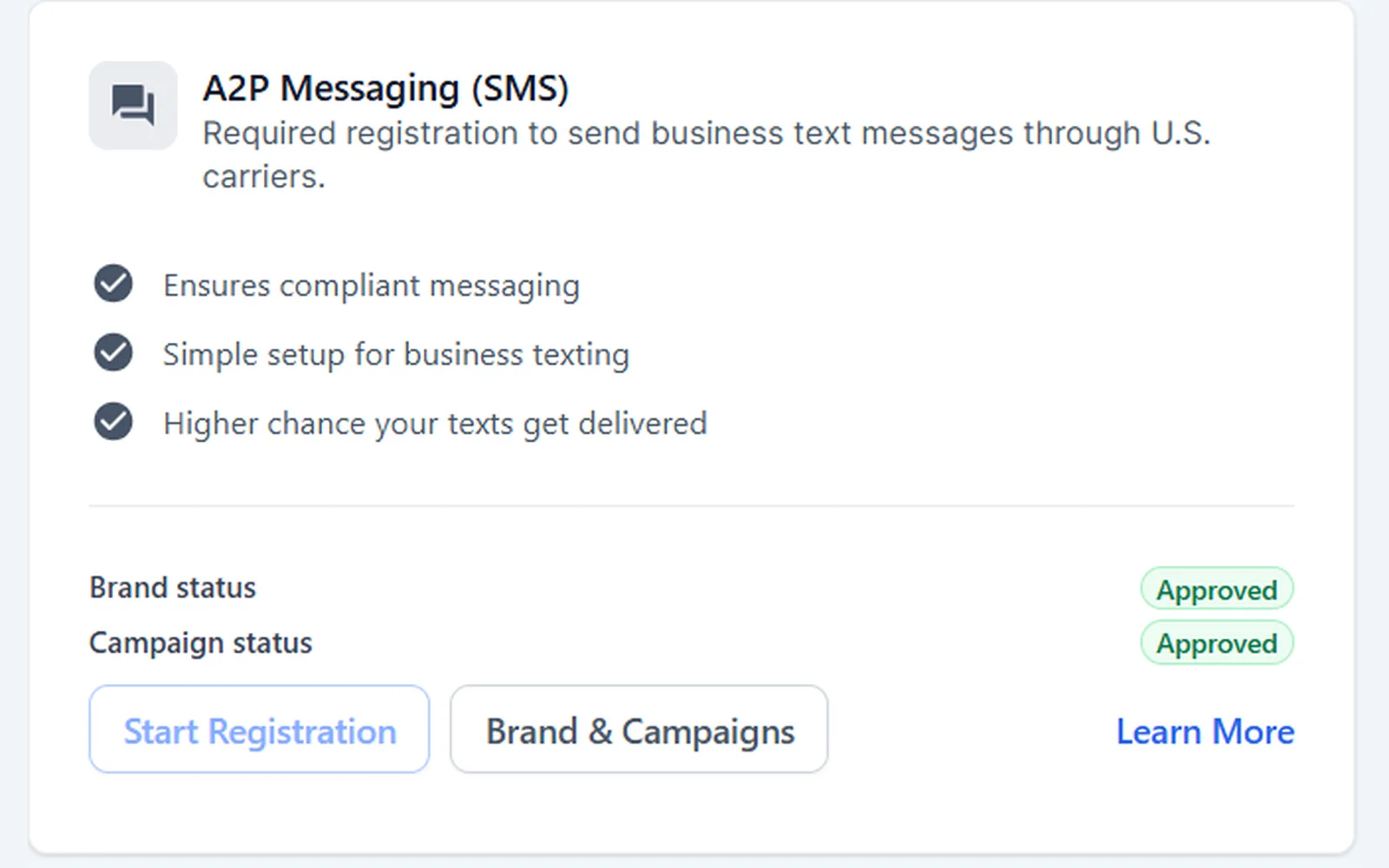This screenshot has width=1389, height=868.
Task: Select the Campaign status label
Action: click(x=201, y=643)
